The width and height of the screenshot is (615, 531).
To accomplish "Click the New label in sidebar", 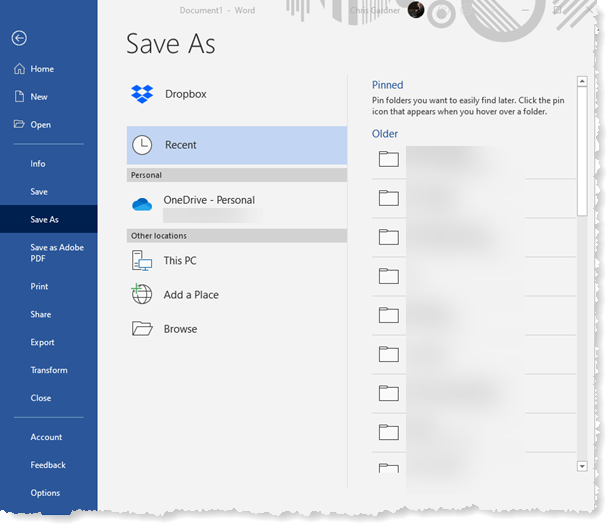I will tap(39, 96).
